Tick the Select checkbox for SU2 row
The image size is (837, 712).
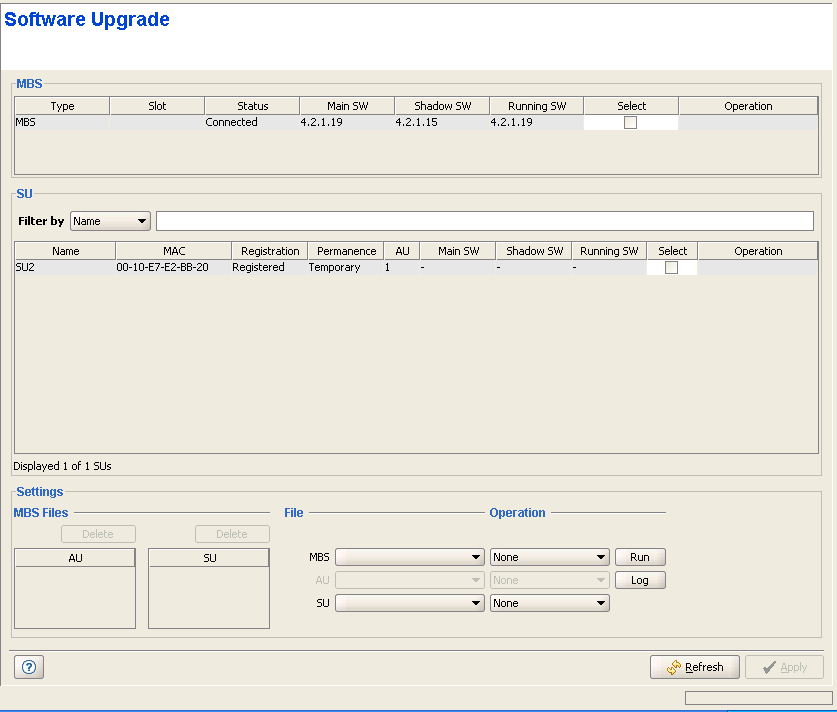tap(671, 268)
